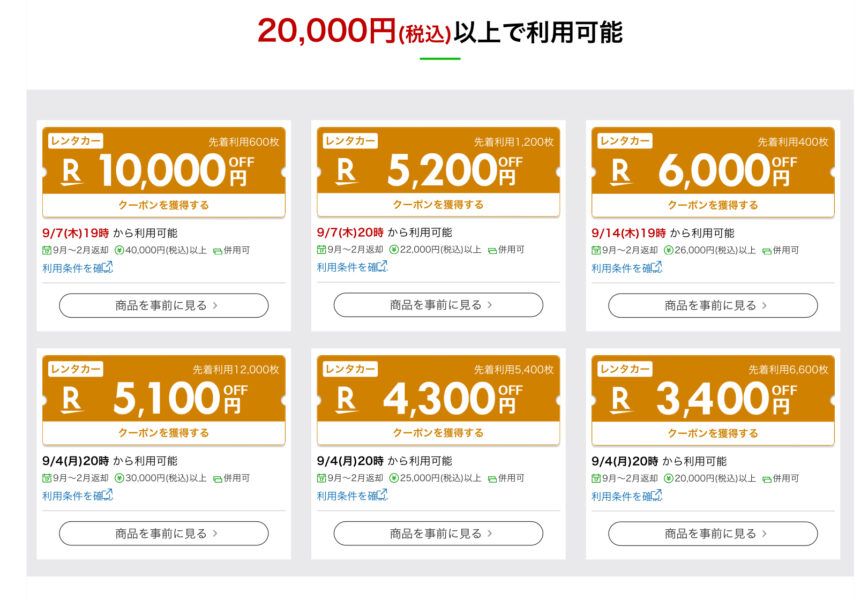Open 商品を事前に見る under the 5,200円 coupon
The image size is (868, 600).
click(438, 305)
